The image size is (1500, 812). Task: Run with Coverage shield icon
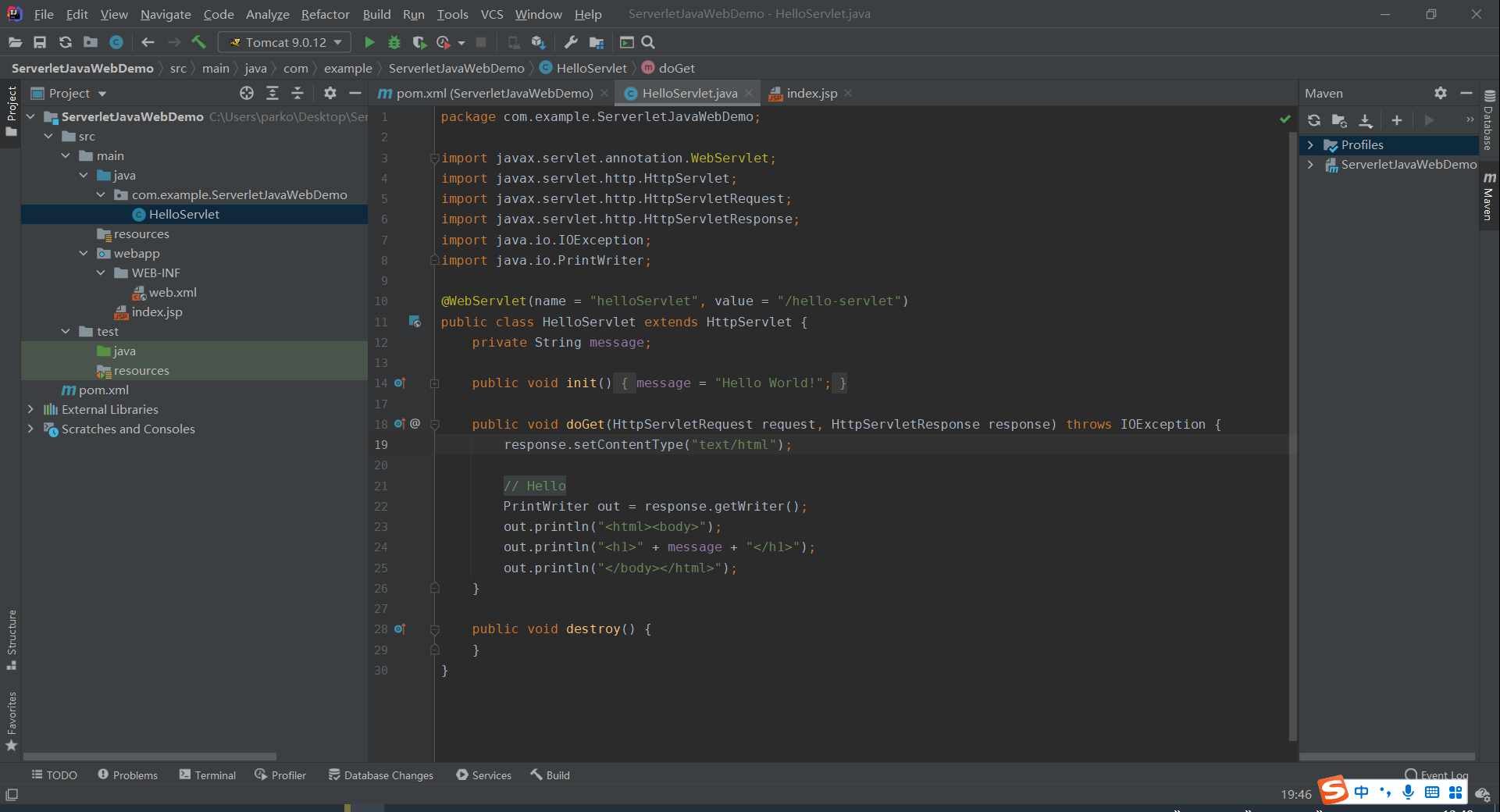coord(419,42)
